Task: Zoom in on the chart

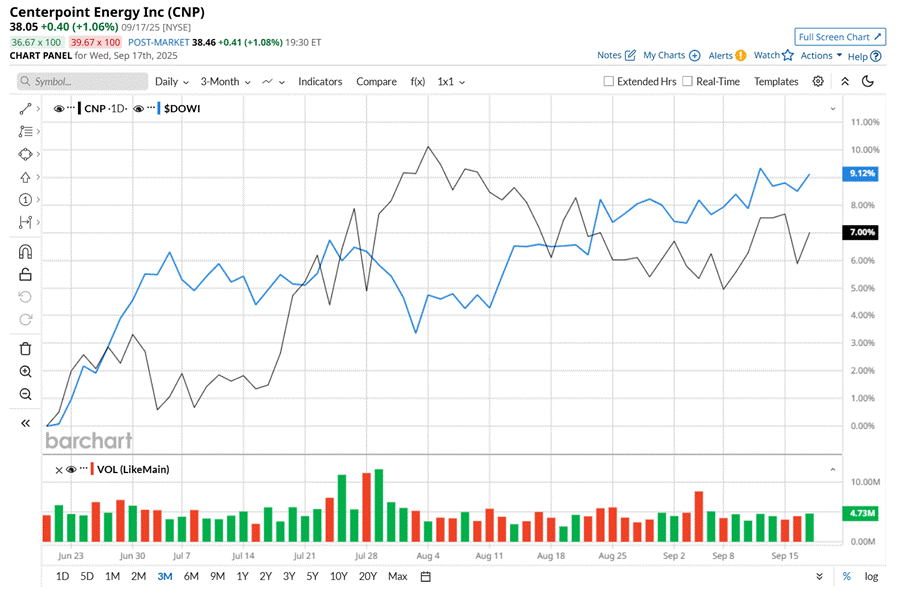Action: pyautogui.click(x=25, y=372)
